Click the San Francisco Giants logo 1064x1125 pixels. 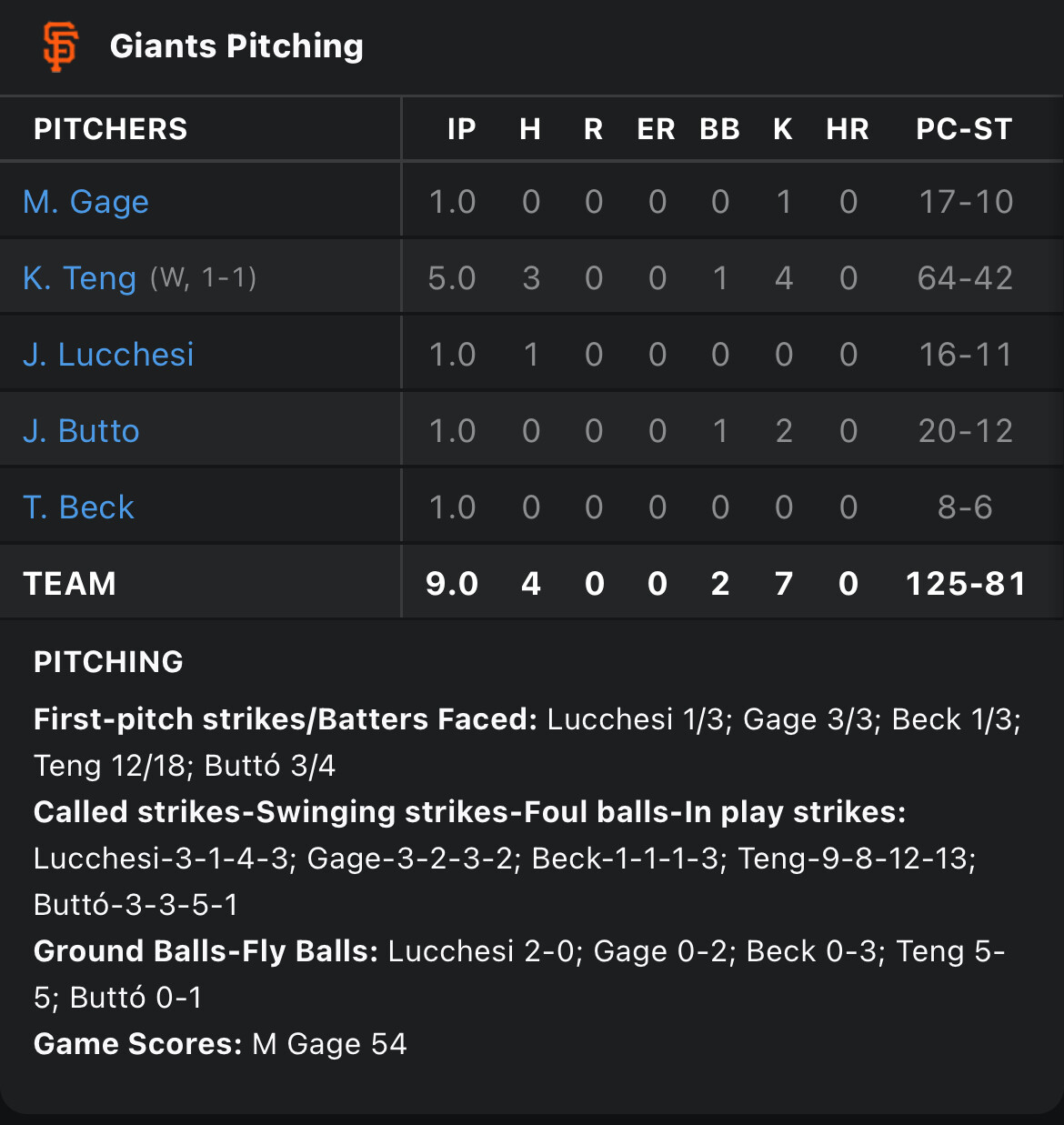(61, 46)
